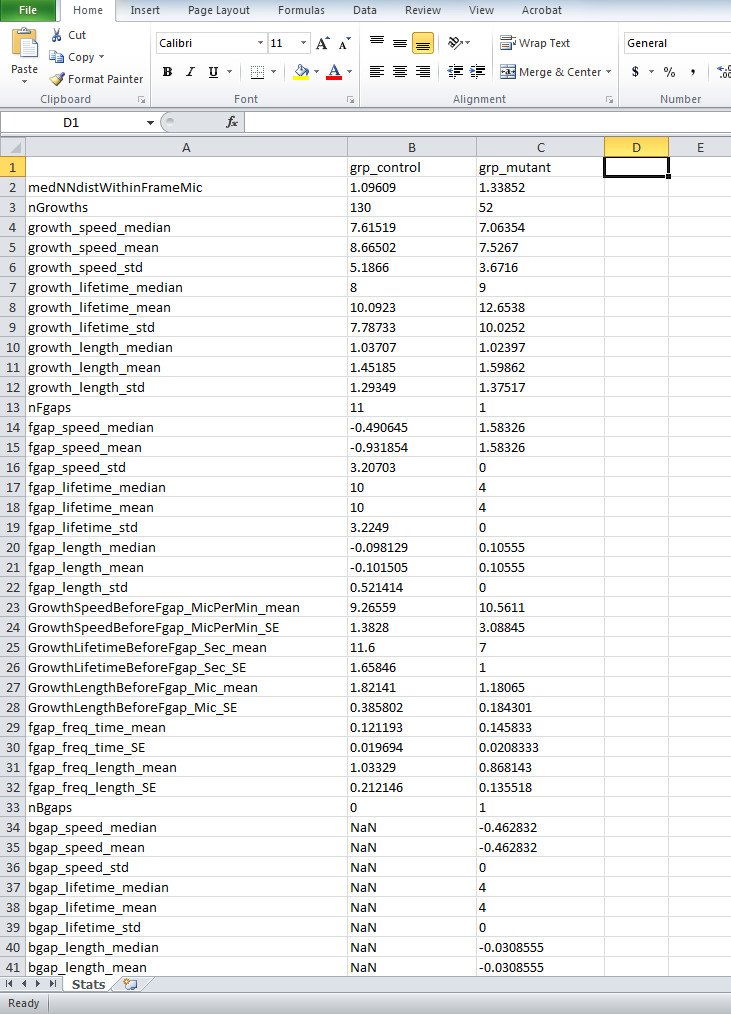The height and width of the screenshot is (1014, 731).
Task: Select the Stats sheet tab
Action: [89, 984]
